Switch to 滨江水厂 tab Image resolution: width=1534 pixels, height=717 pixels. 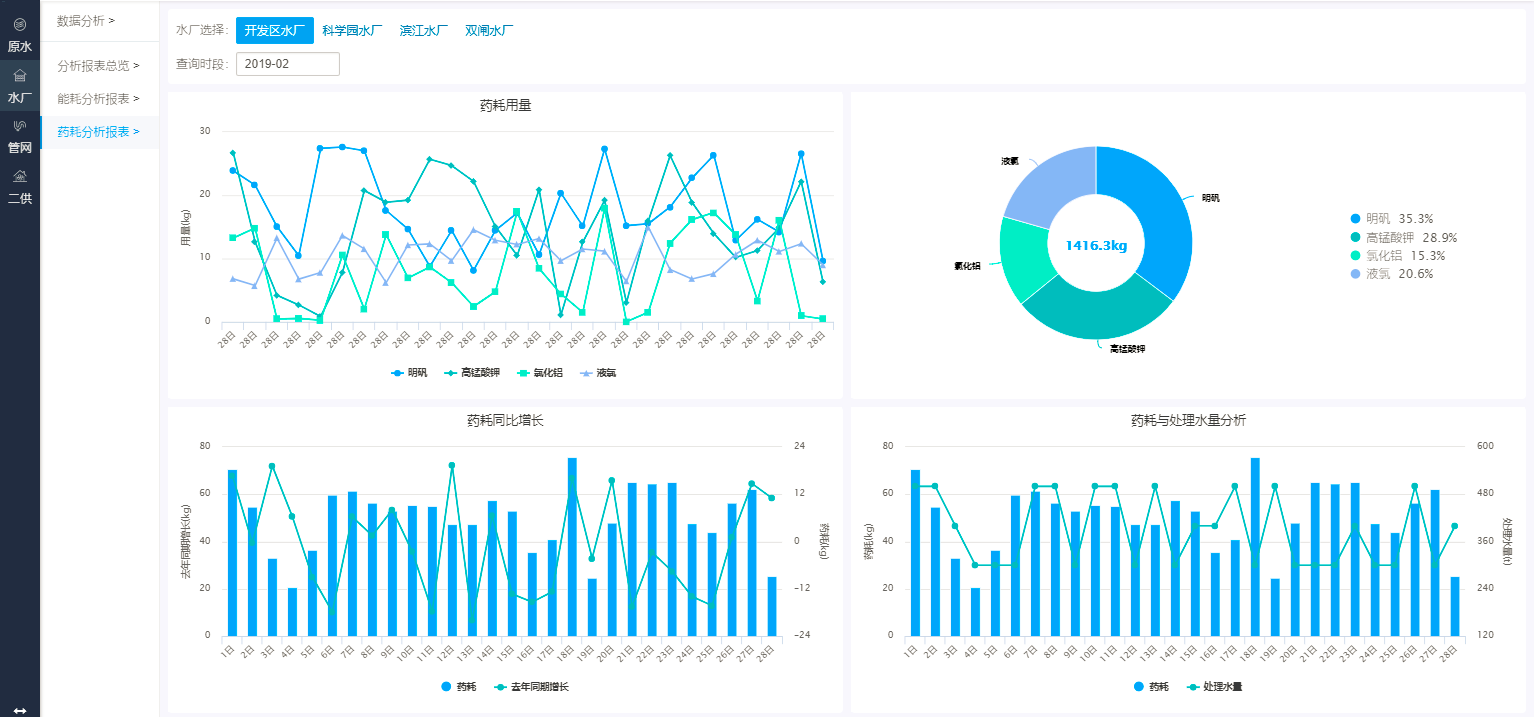pyautogui.click(x=423, y=31)
